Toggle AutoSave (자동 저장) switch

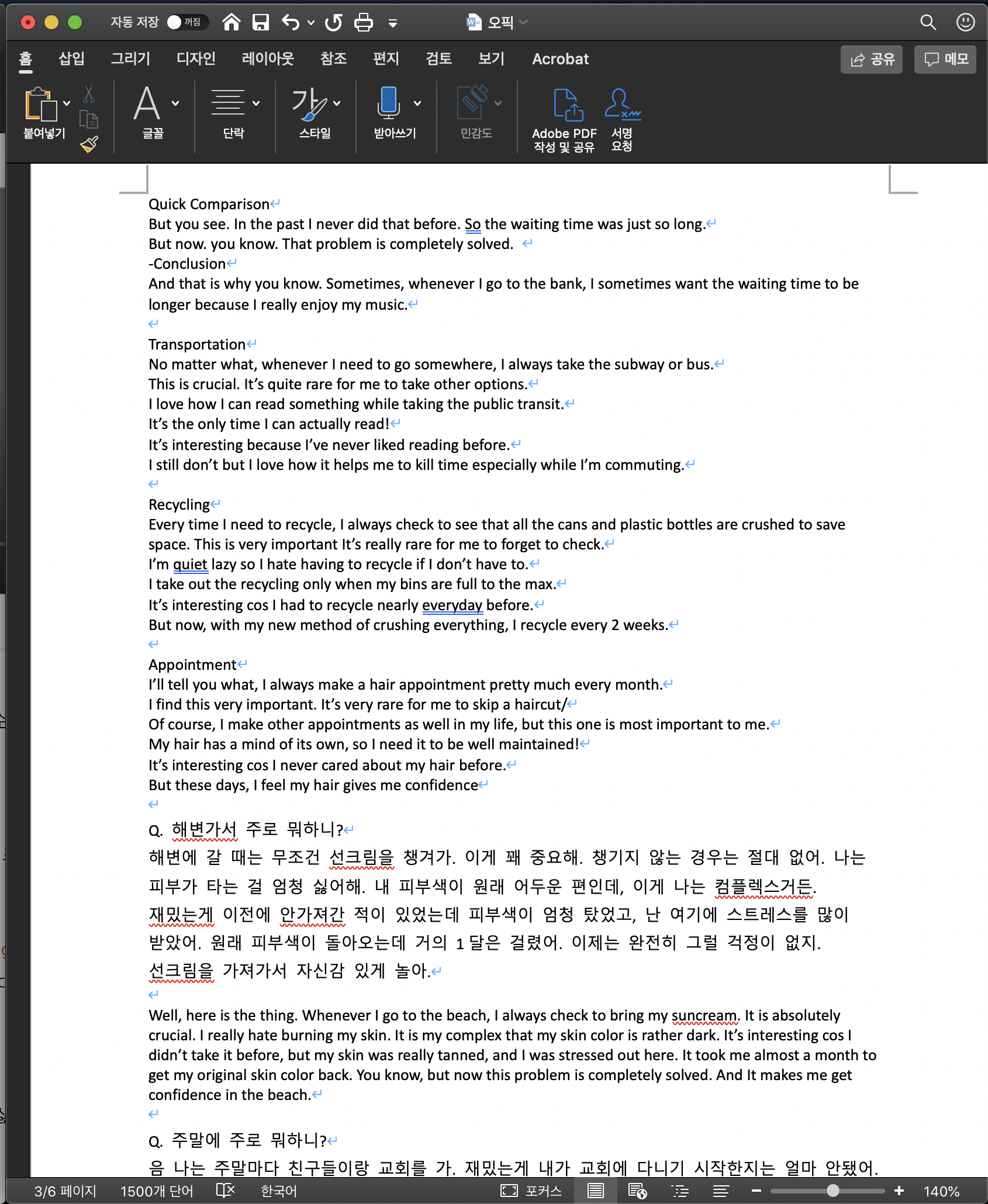pos(187,22)
